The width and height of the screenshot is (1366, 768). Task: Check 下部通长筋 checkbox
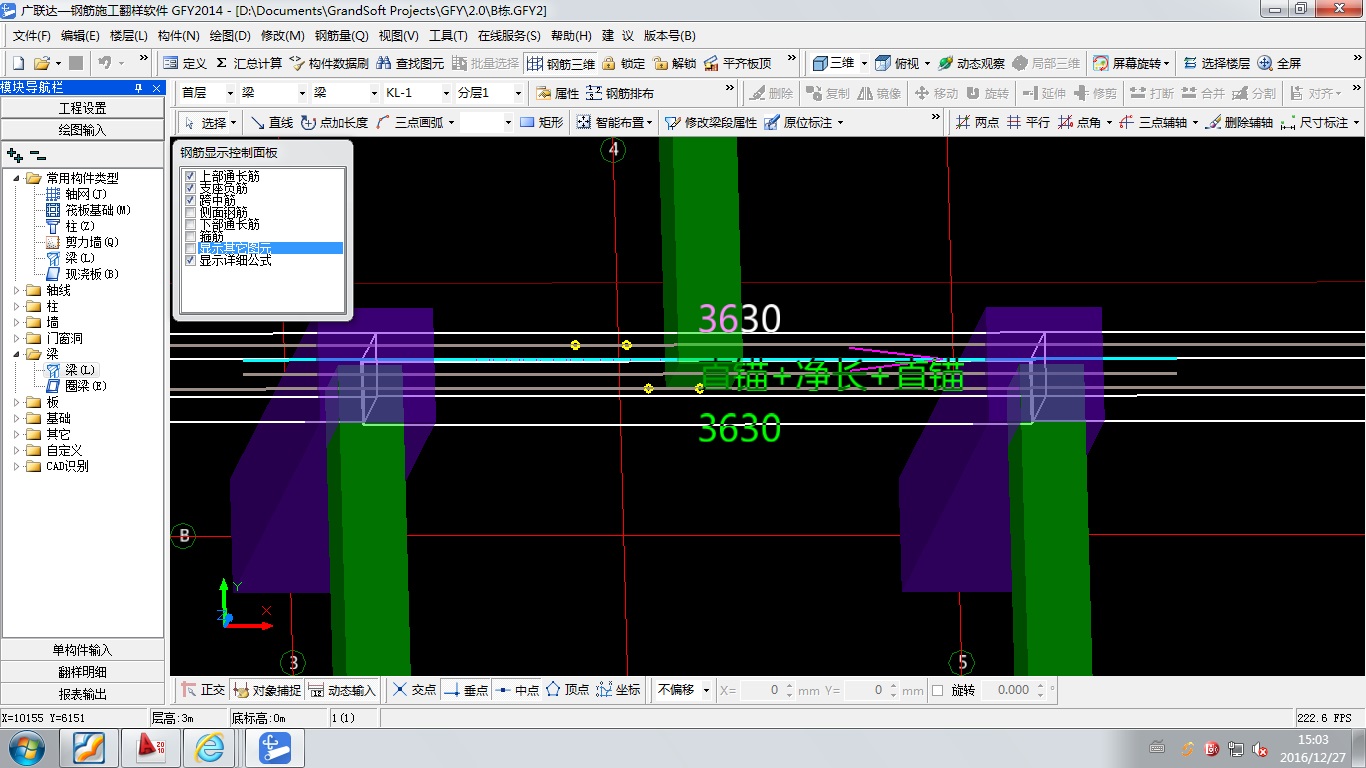[x=190, y=224]
